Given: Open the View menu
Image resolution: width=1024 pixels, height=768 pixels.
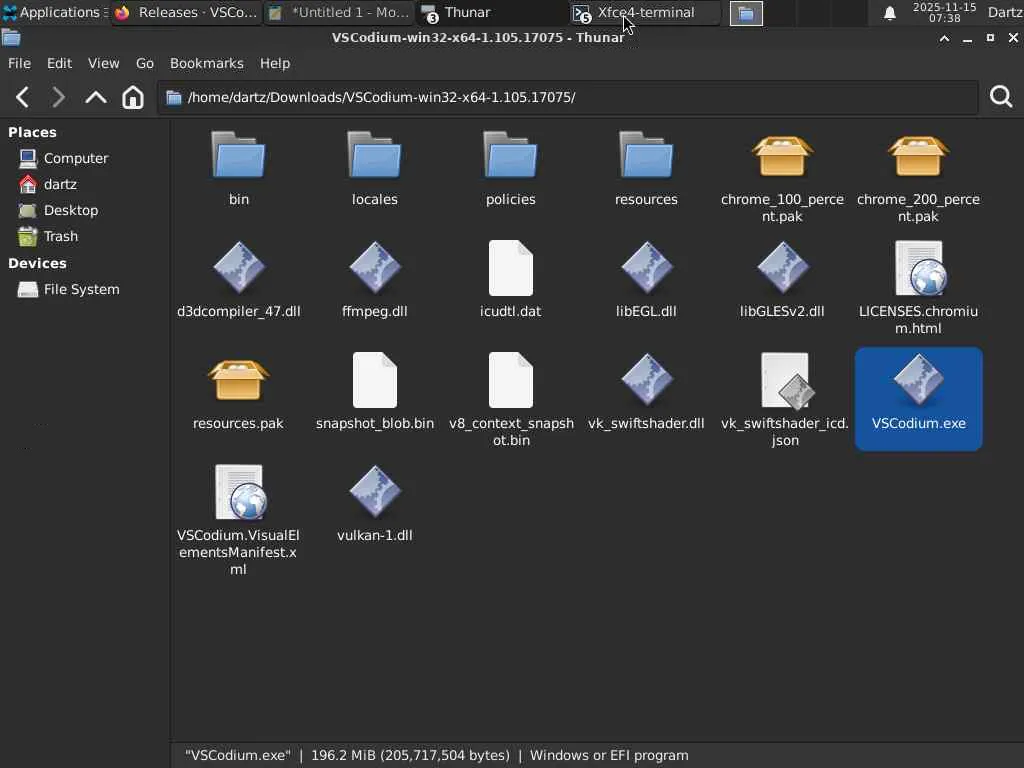Looking at the screenshot, I should [x=104, y=63].
